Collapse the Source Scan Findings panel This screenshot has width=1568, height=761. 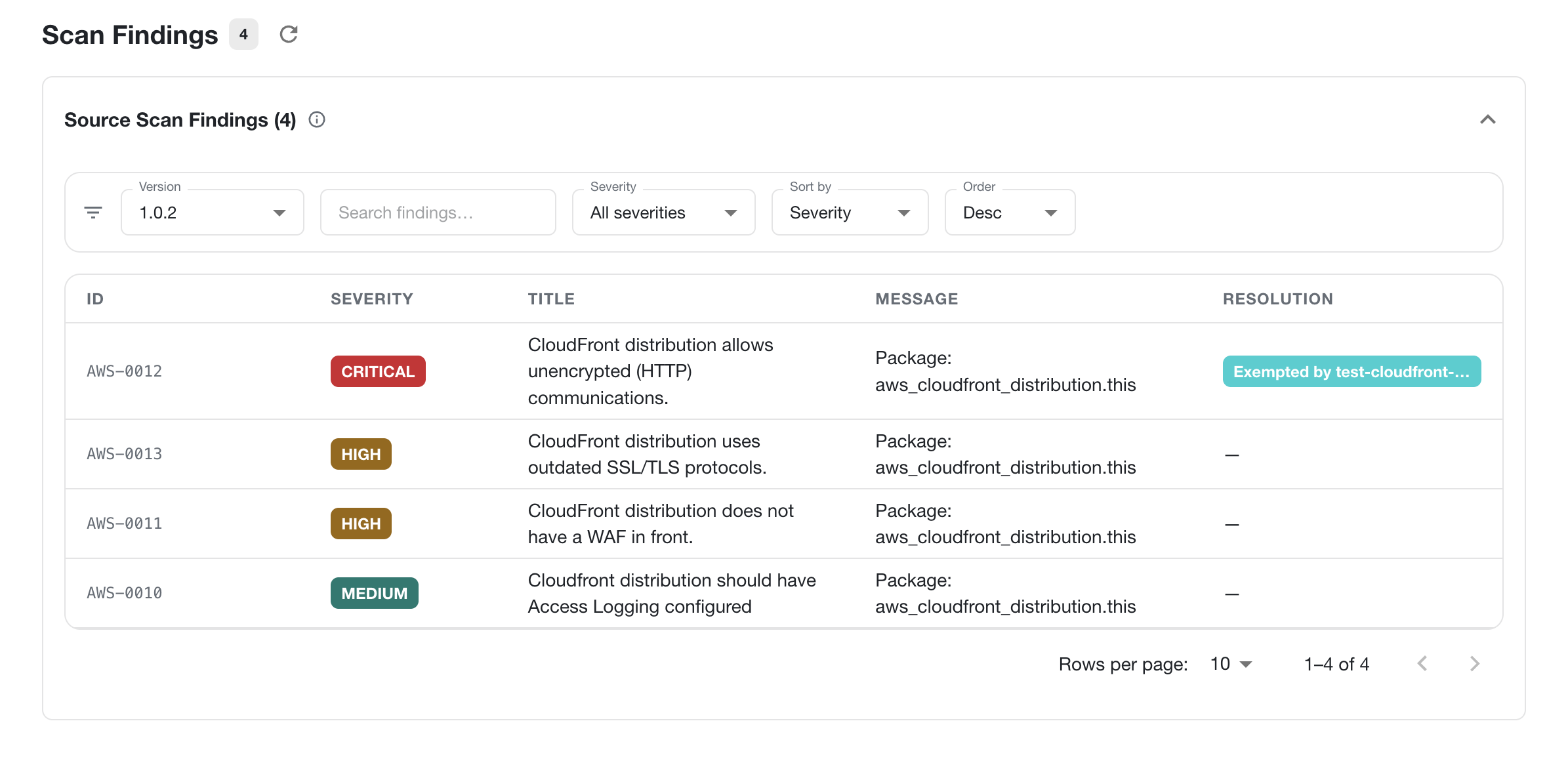(1487, 119)
